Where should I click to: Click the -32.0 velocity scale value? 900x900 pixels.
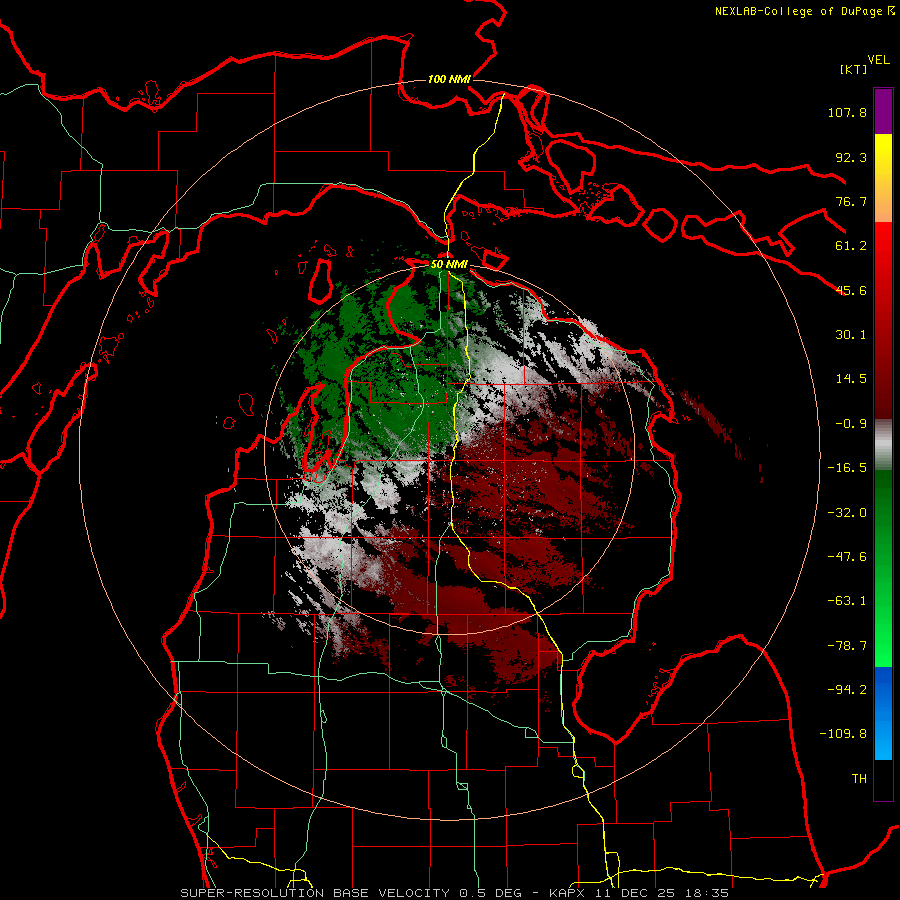click(847, 513)
